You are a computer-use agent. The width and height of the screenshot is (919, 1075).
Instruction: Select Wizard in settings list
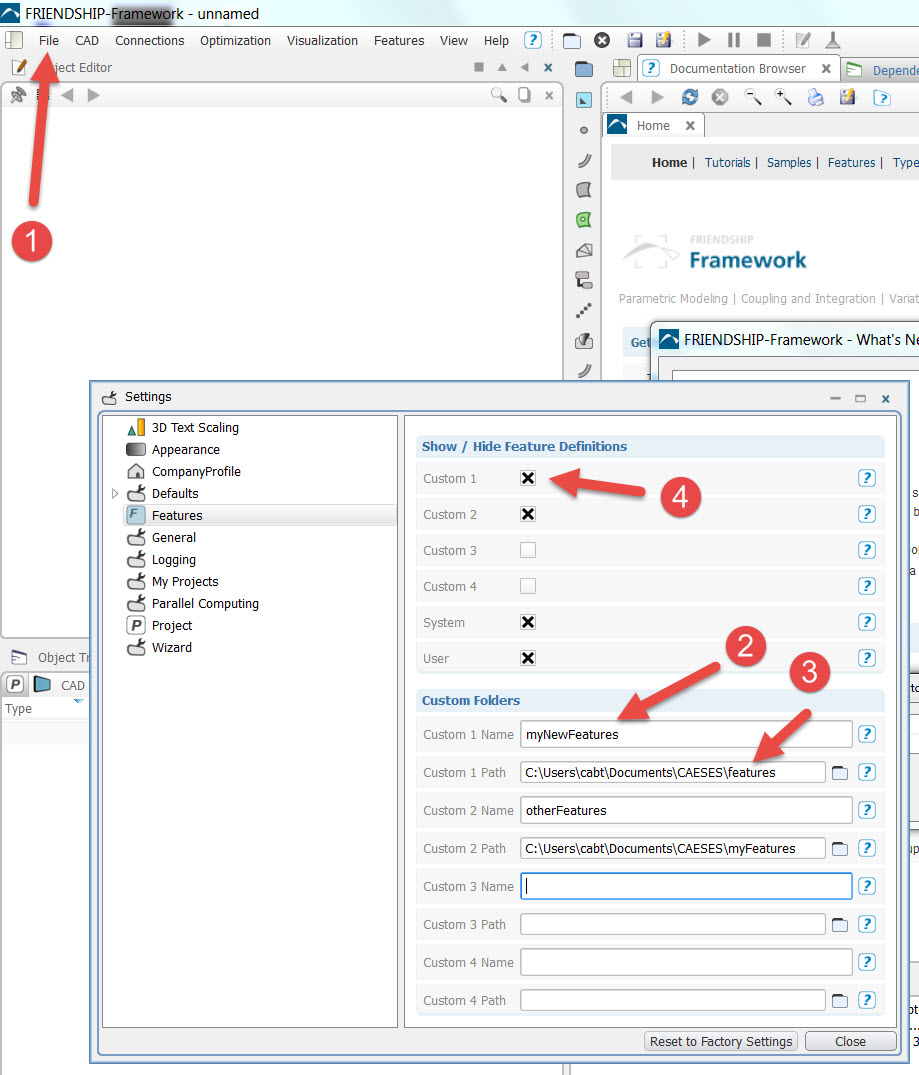(x=171, y=647)
